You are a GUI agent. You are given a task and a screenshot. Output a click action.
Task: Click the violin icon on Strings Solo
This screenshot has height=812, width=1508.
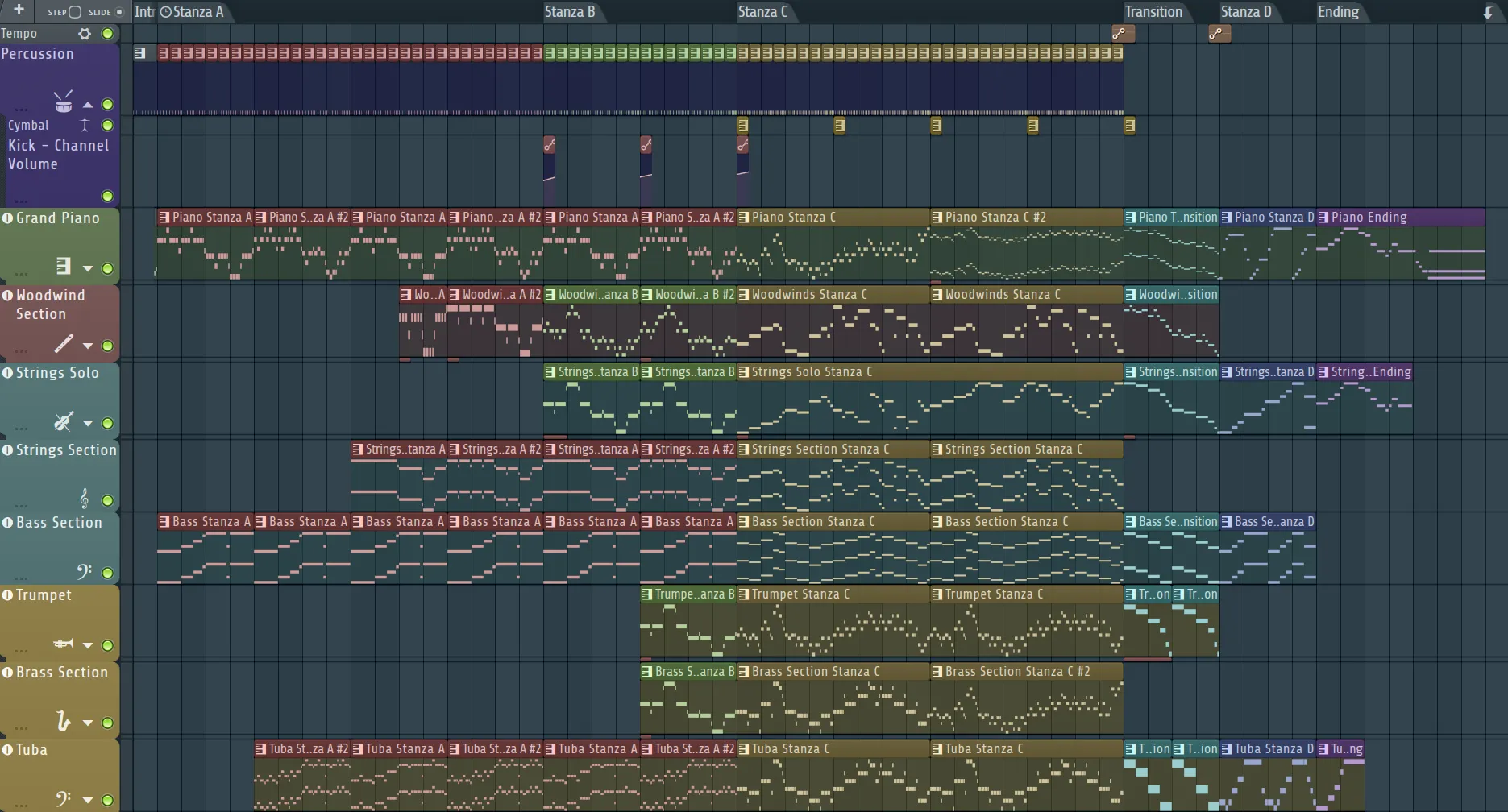point(63,422)
